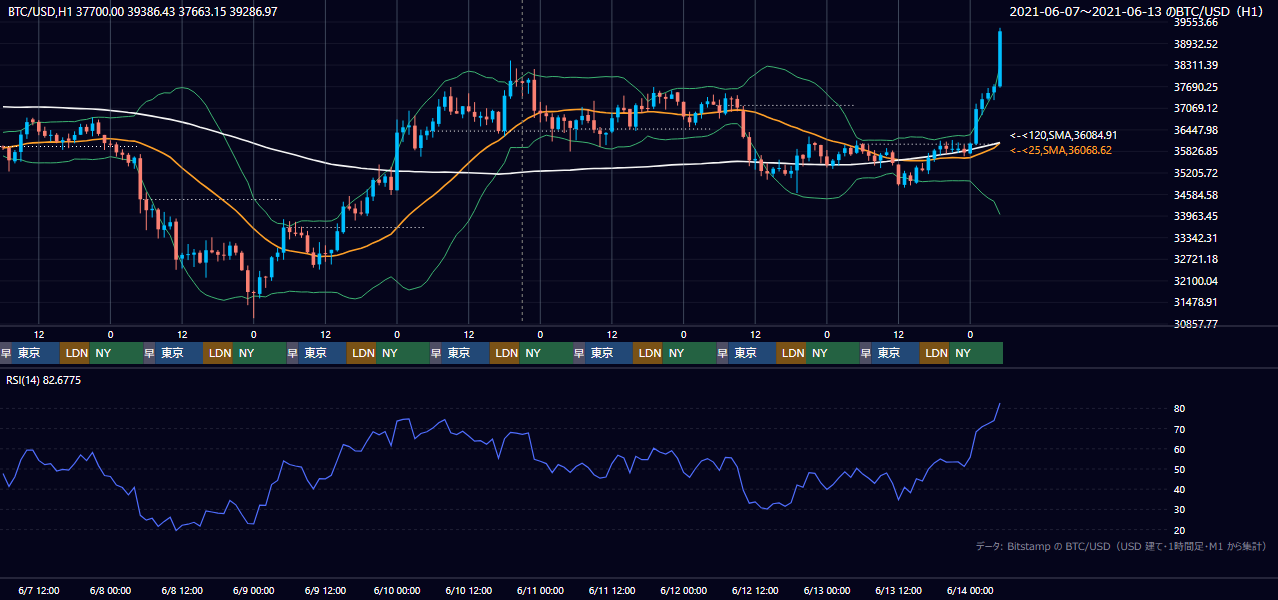Viewport: 1278px width, 600px height.
Task: Click the 6/13 00:00 time axis label
Action: pos(827,591)
